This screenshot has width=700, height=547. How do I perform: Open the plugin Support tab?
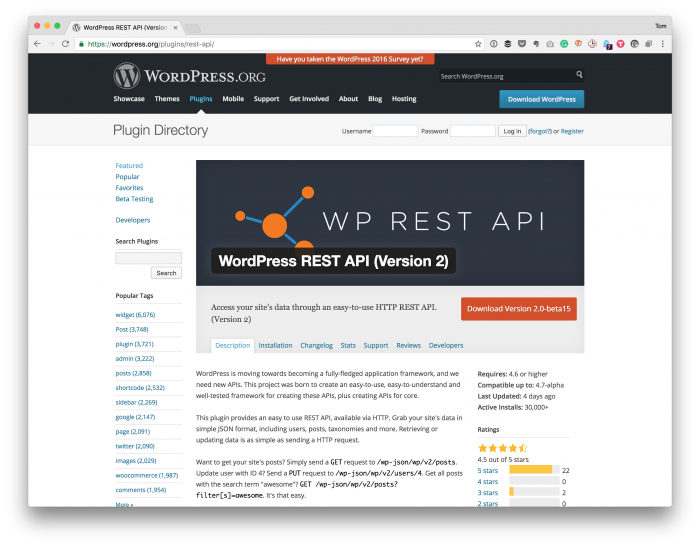click(376, 345)
